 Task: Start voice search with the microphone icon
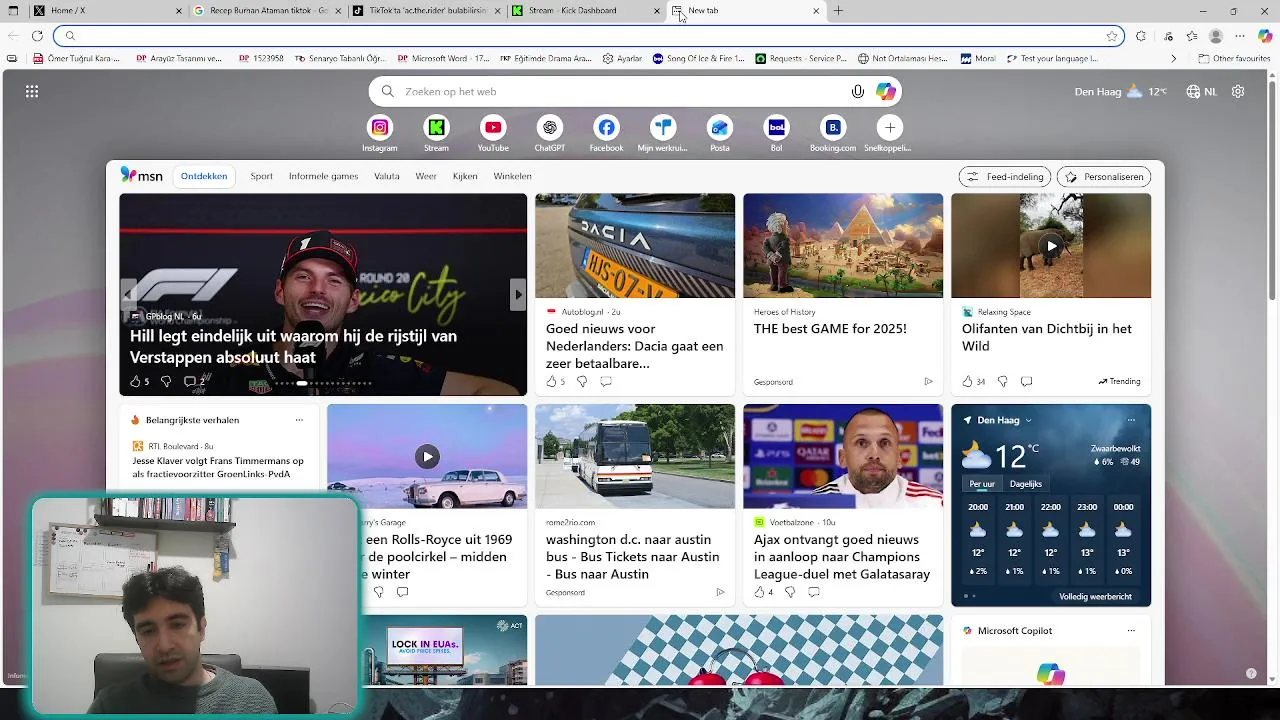[857, 92]
